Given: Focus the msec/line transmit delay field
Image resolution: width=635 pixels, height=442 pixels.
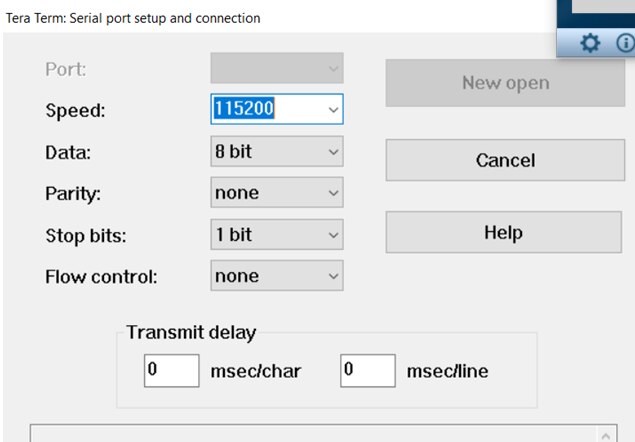Looking at the screenshot, I should pos(367,370).
